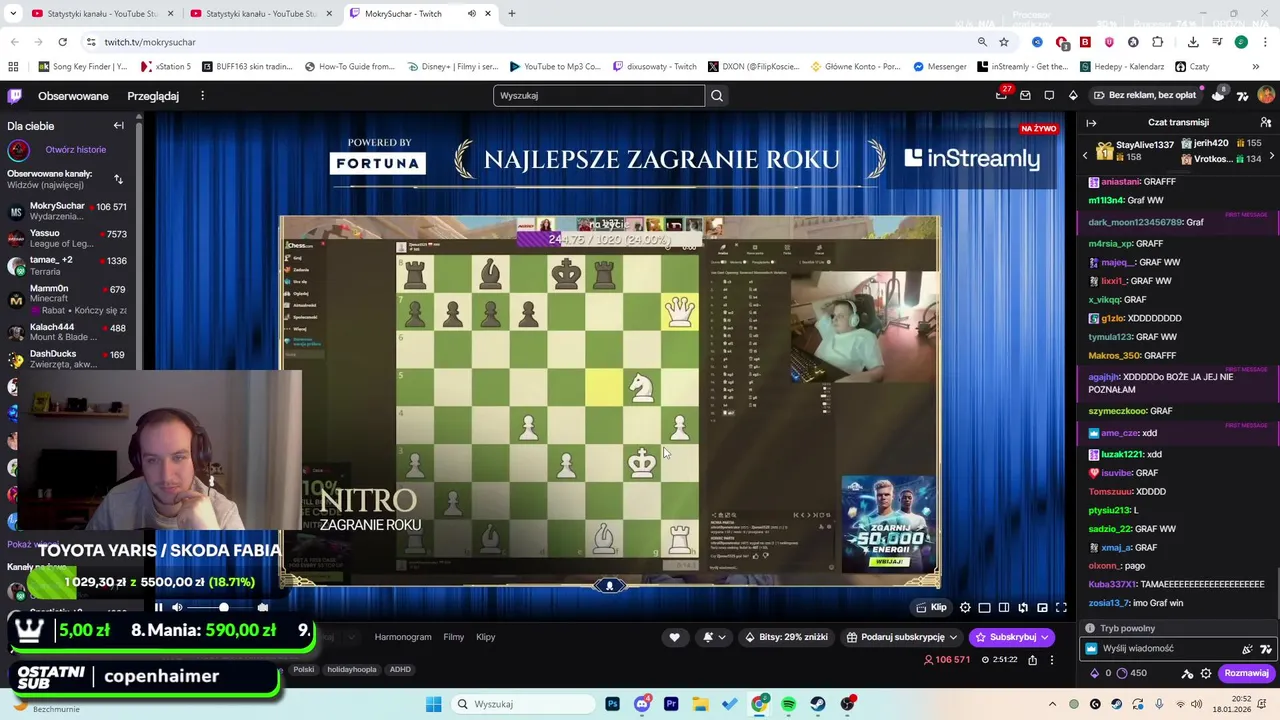Collapse the chat panel arrow
This screenshot has height=720, width=1280.
pos(1091,123)
